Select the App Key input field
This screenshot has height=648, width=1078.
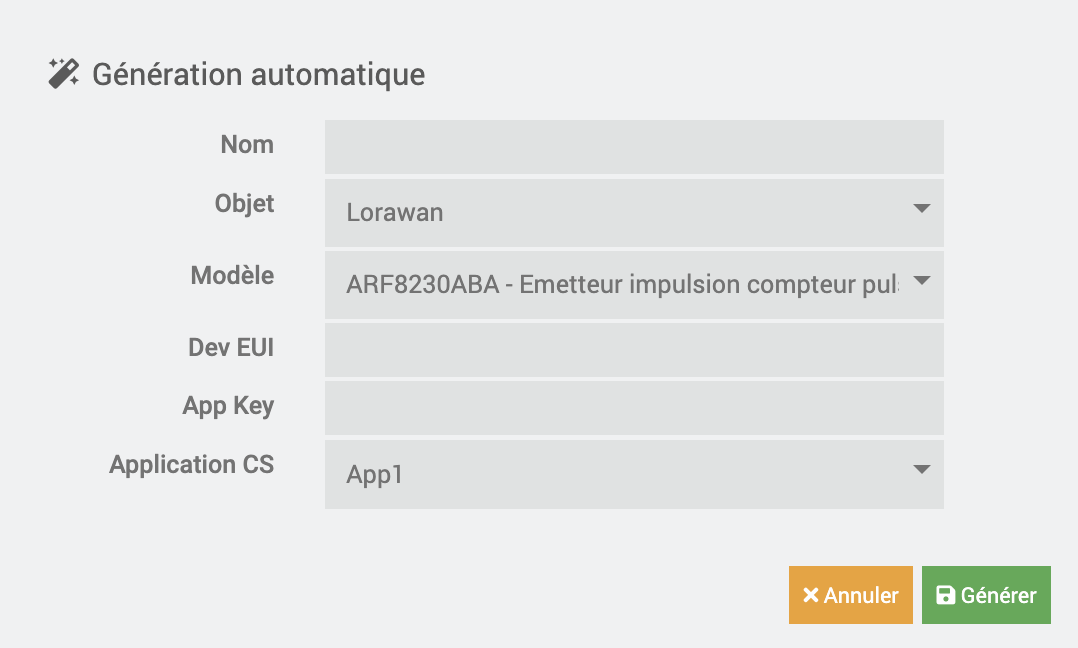coord(634,408)
